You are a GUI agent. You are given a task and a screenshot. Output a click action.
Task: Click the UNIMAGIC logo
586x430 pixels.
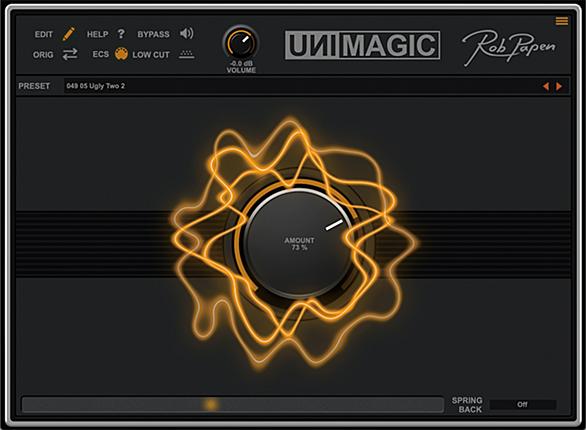[362, 45]
